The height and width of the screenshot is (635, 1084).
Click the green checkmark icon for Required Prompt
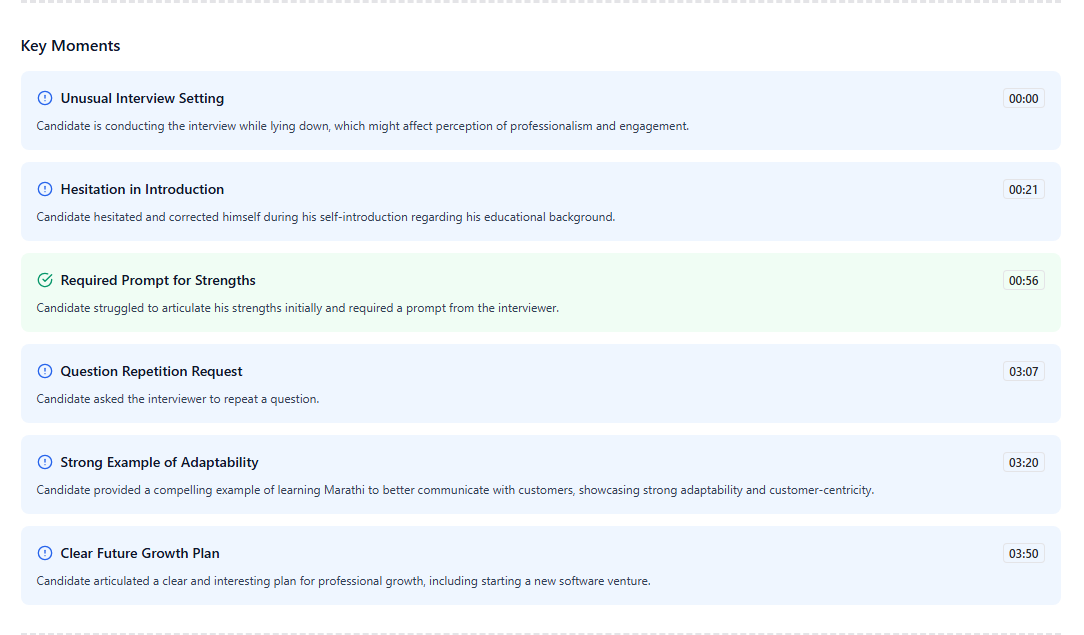click(44, 280)
